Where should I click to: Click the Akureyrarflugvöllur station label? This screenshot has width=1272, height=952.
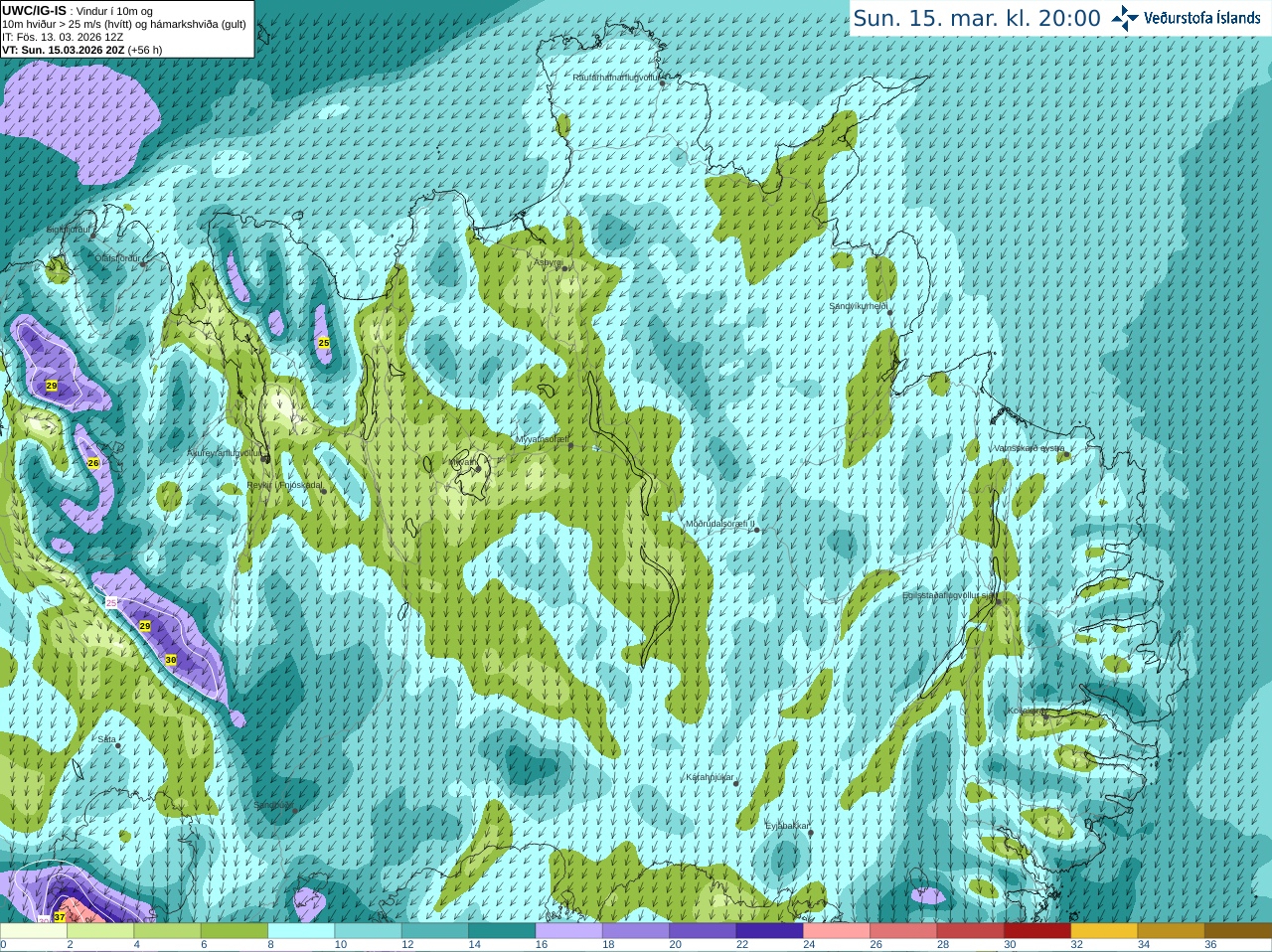click(x=224, y=453)
